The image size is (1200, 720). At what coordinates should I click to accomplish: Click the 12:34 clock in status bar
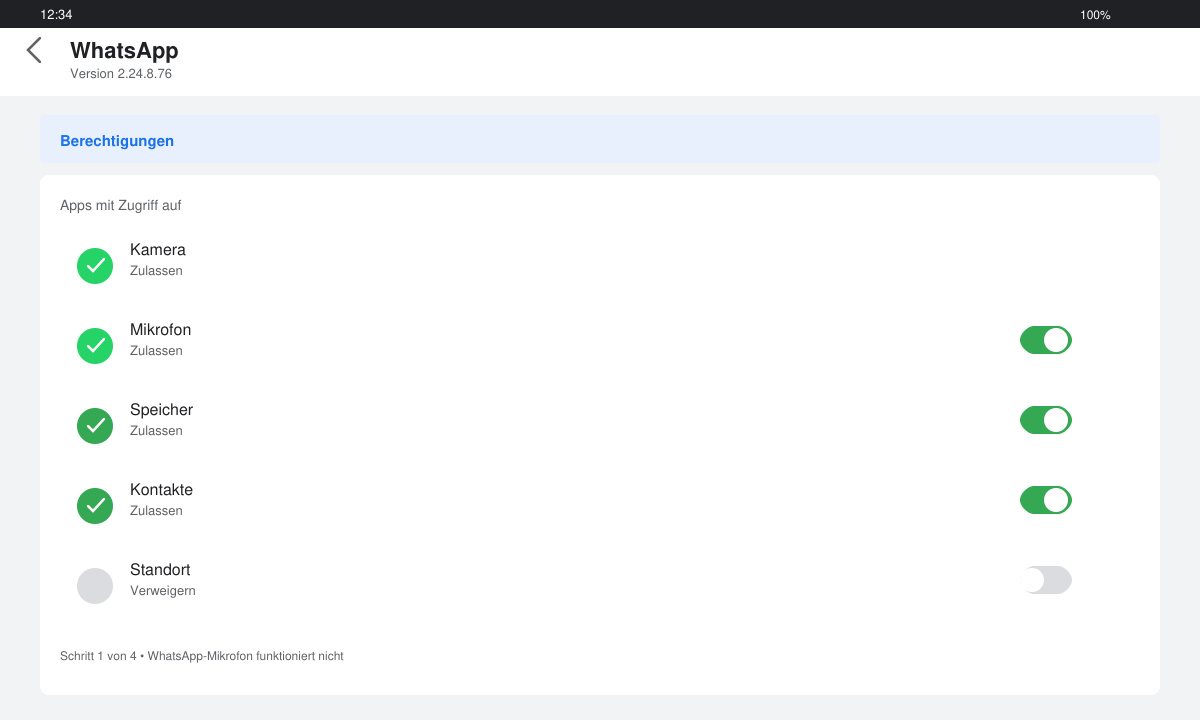(x=56, y=15)
